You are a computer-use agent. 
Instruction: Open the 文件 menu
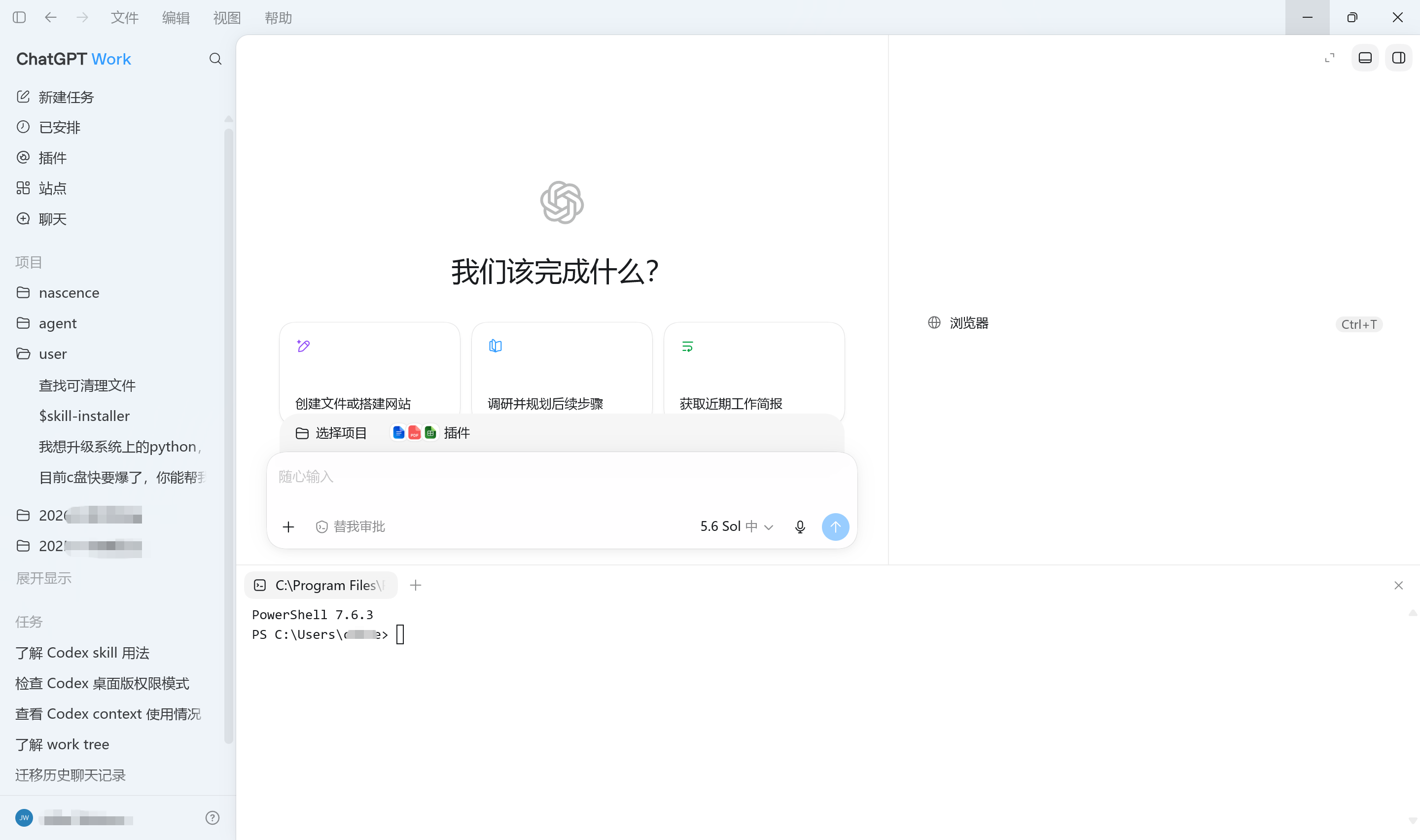[x=125, y=18]
